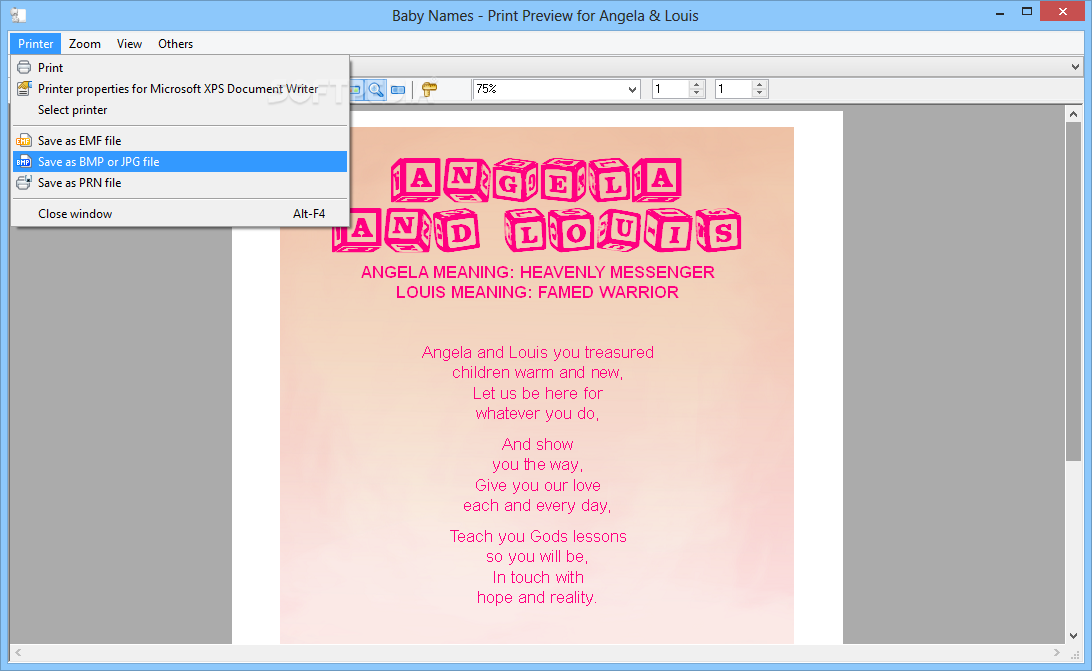Click the printer properties icon in menu

(24, 88)
